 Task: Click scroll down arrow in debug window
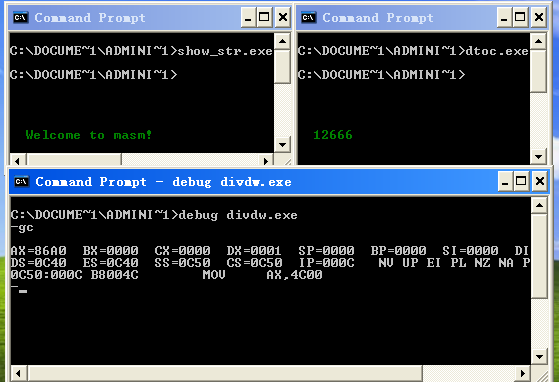[x=539, y=356]
